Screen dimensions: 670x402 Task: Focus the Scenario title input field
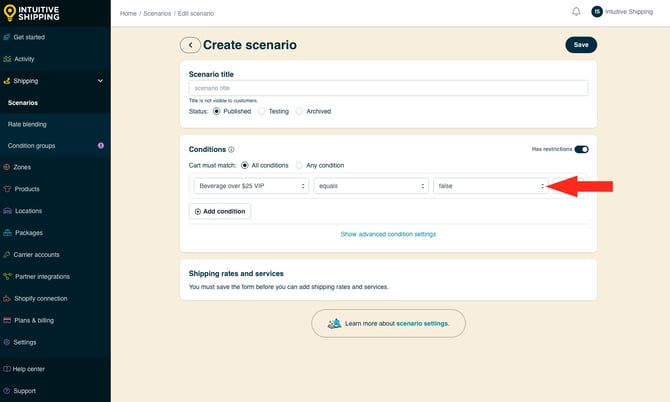388,88
